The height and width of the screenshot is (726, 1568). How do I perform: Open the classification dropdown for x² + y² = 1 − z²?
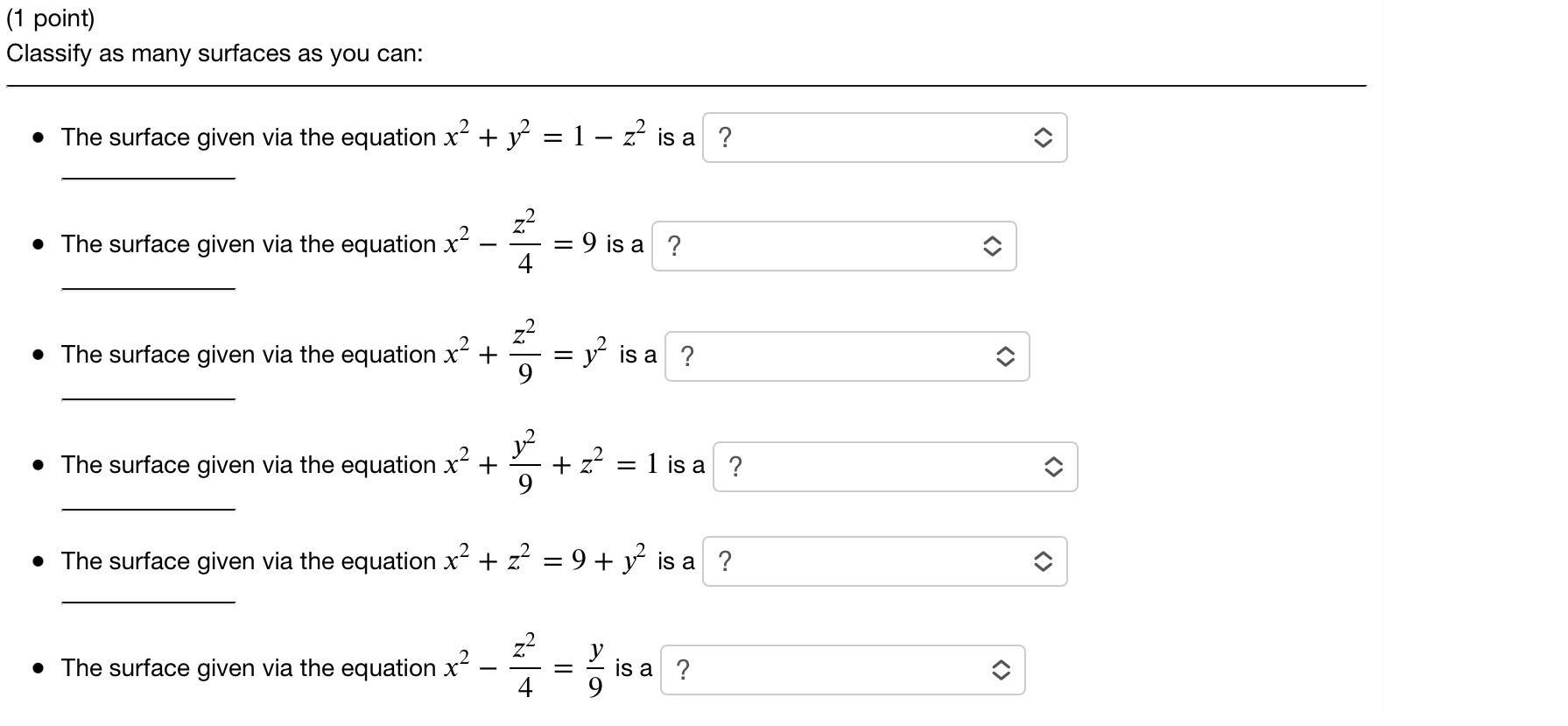click(x=884, y=137)
